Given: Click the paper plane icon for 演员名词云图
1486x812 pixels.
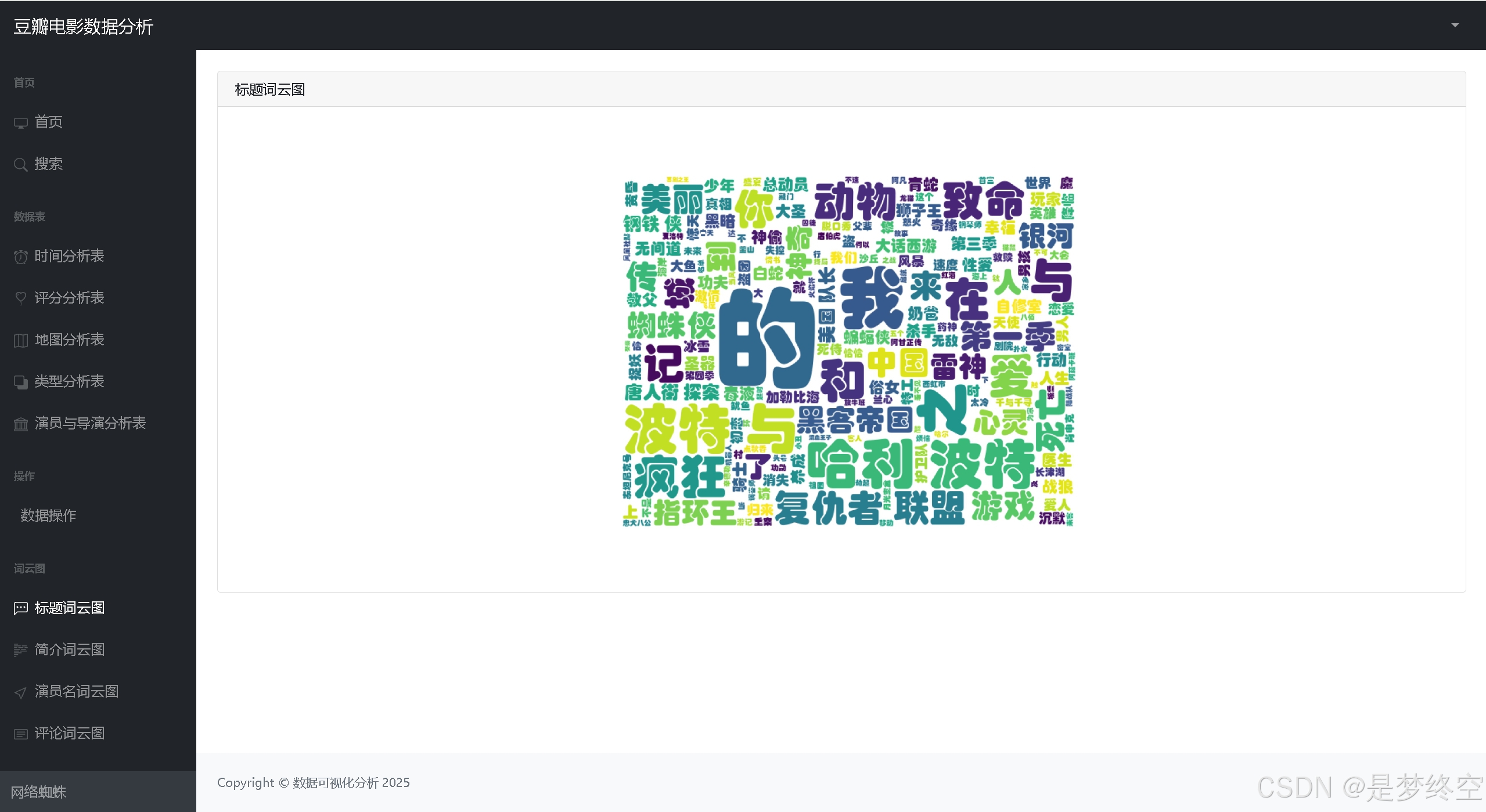Looking at the screenshot, I should coord(21,692).
